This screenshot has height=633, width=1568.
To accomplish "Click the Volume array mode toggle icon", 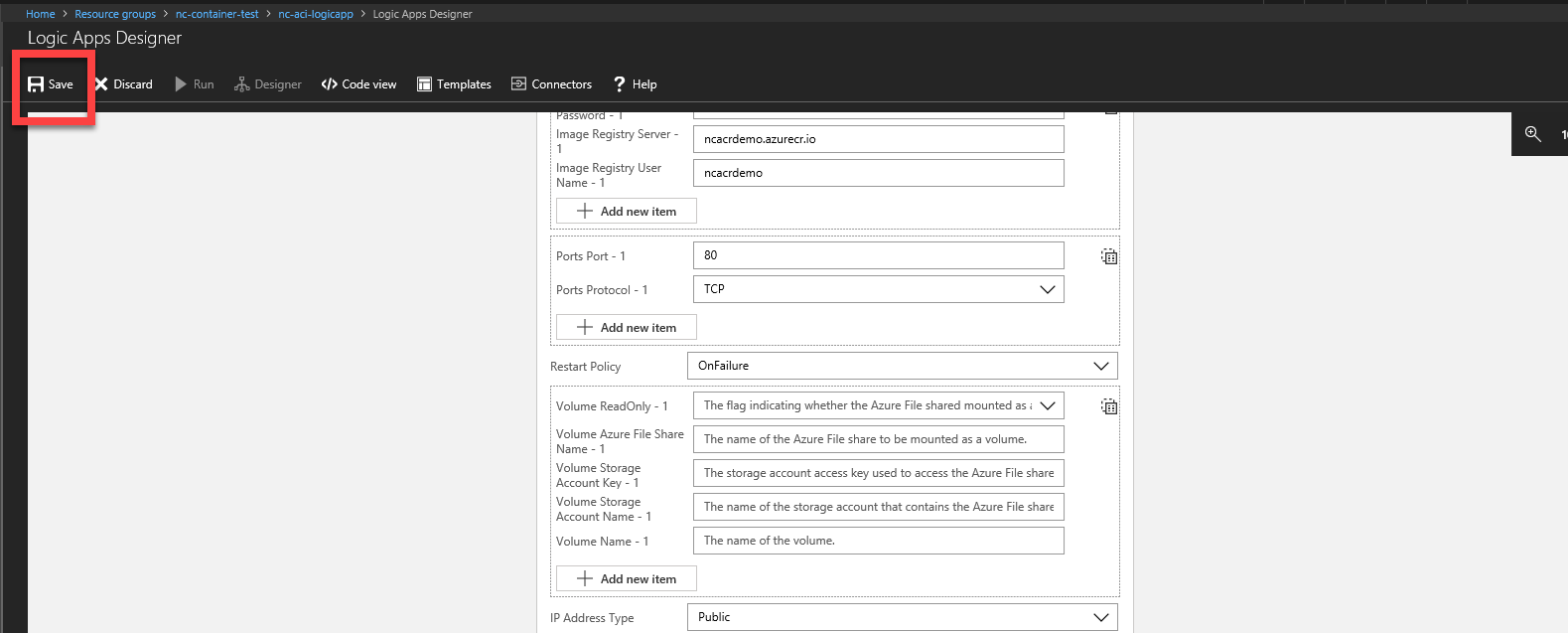I will 1109,406.
